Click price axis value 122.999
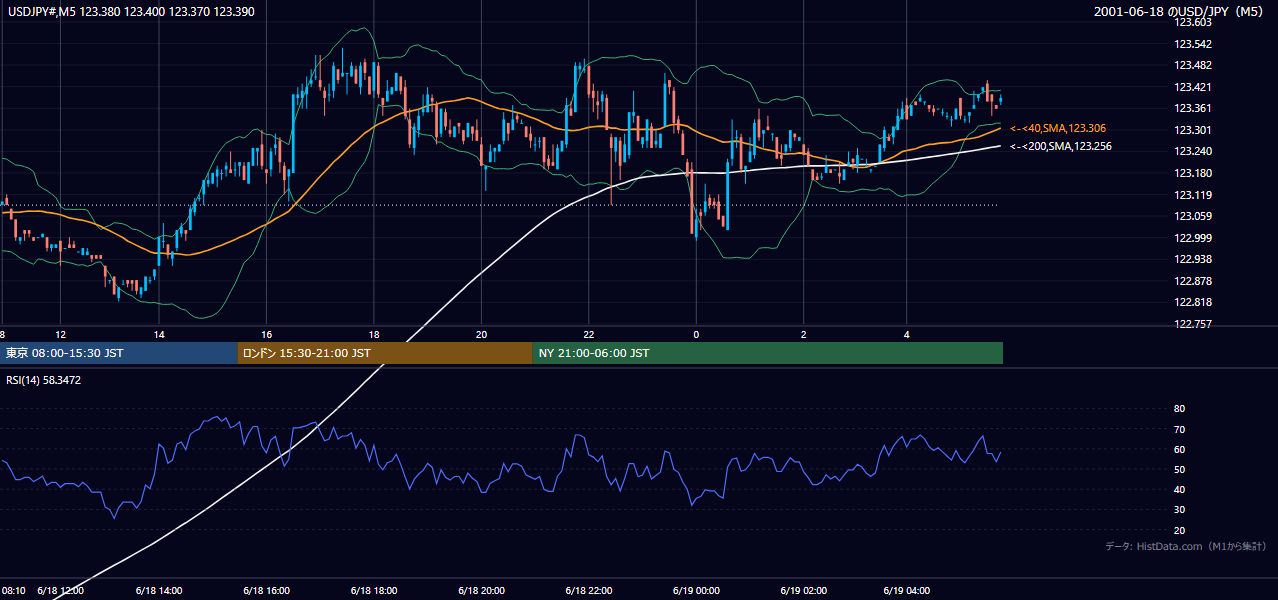The height and width of the screenshot is (600, 1278). 1192,238
